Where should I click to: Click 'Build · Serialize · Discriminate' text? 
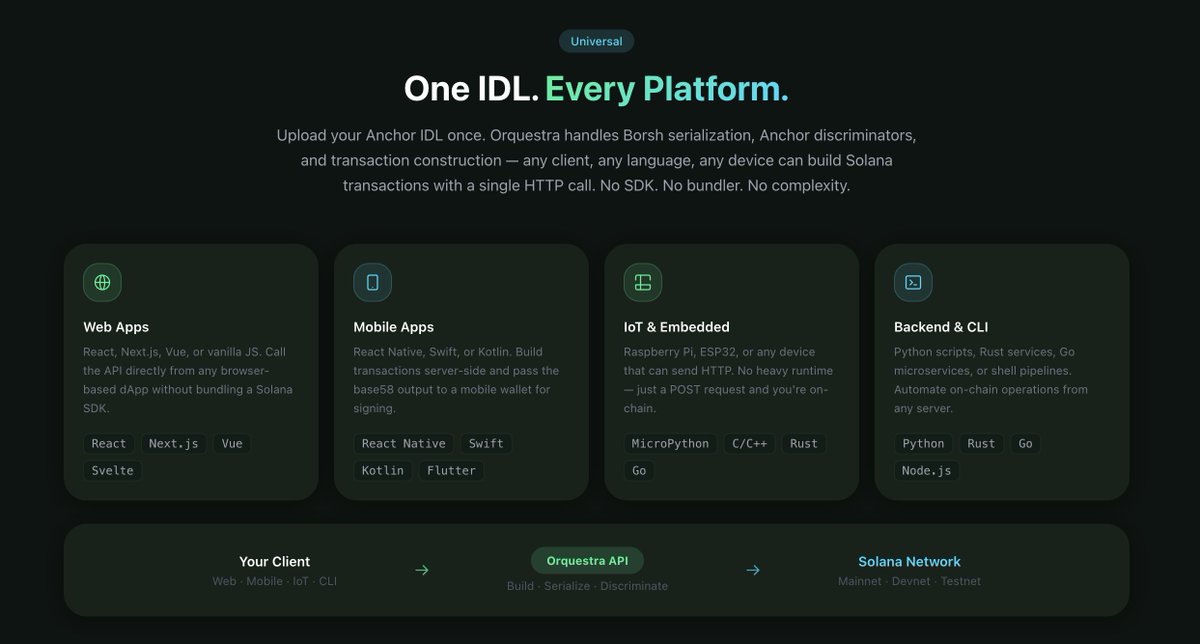[587, 586]
